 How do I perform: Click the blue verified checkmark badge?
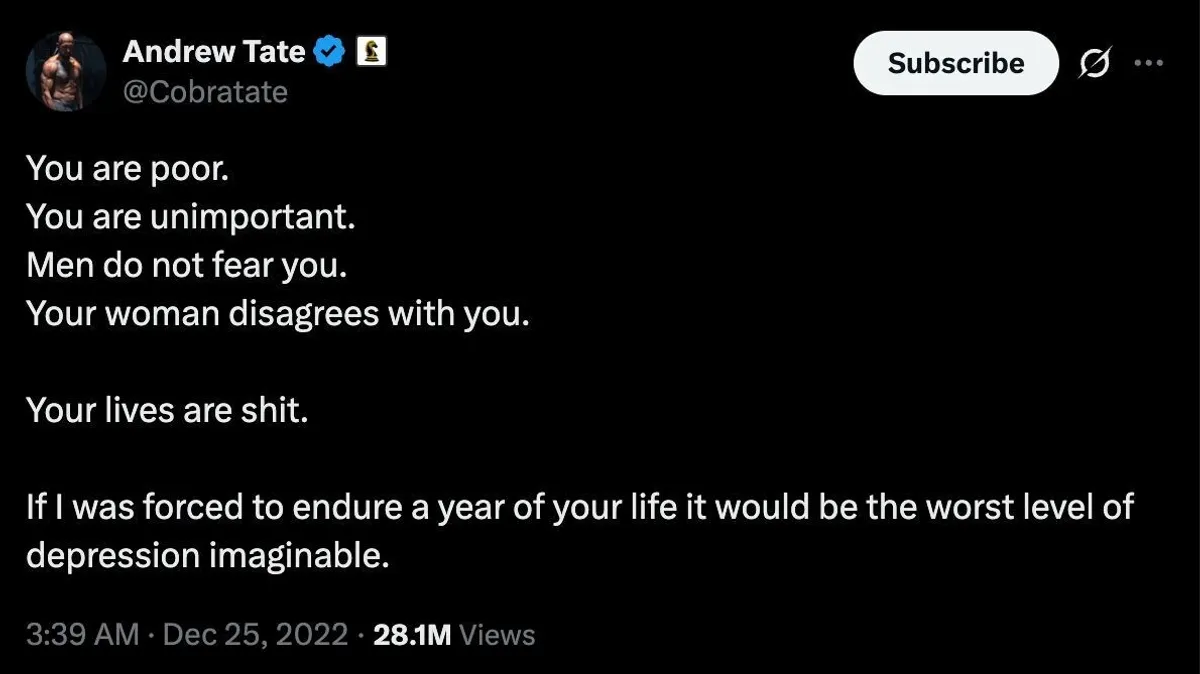(x=330, y=52)
